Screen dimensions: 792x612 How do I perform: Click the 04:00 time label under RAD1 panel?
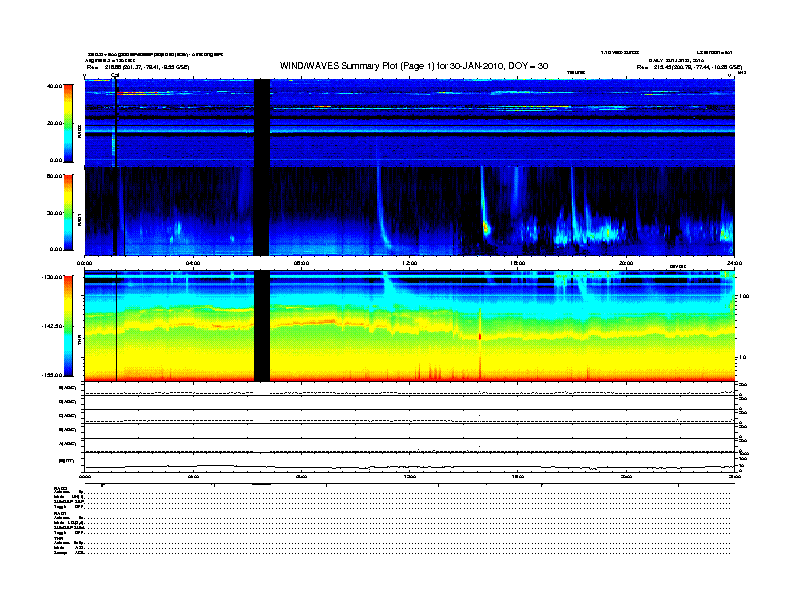[x=193, y=263]
